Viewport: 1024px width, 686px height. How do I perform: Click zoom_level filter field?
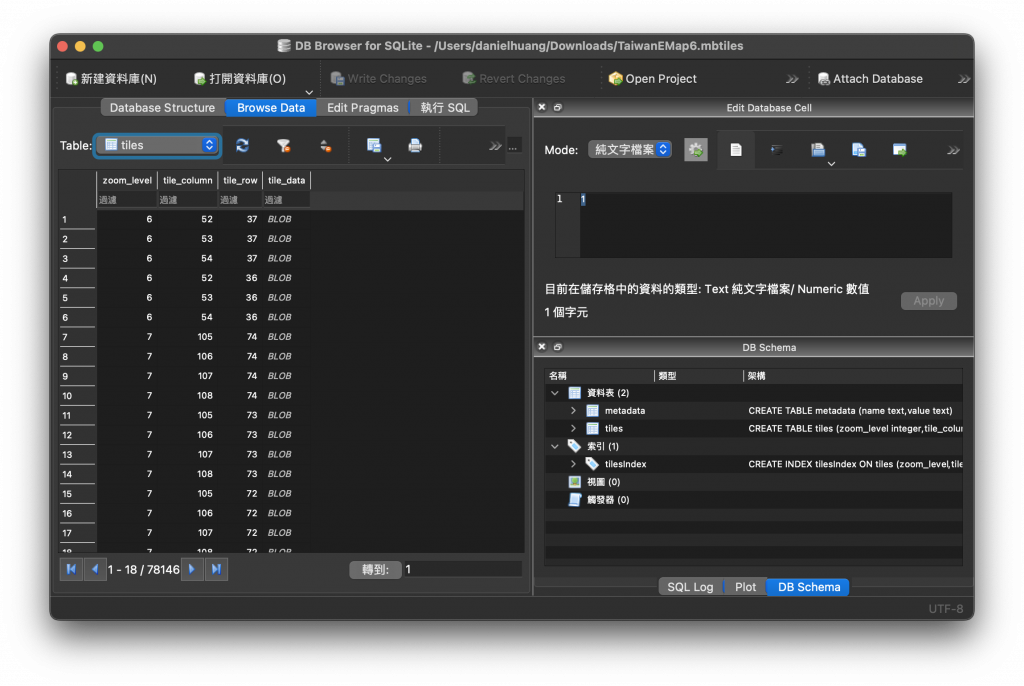point(127,200)
